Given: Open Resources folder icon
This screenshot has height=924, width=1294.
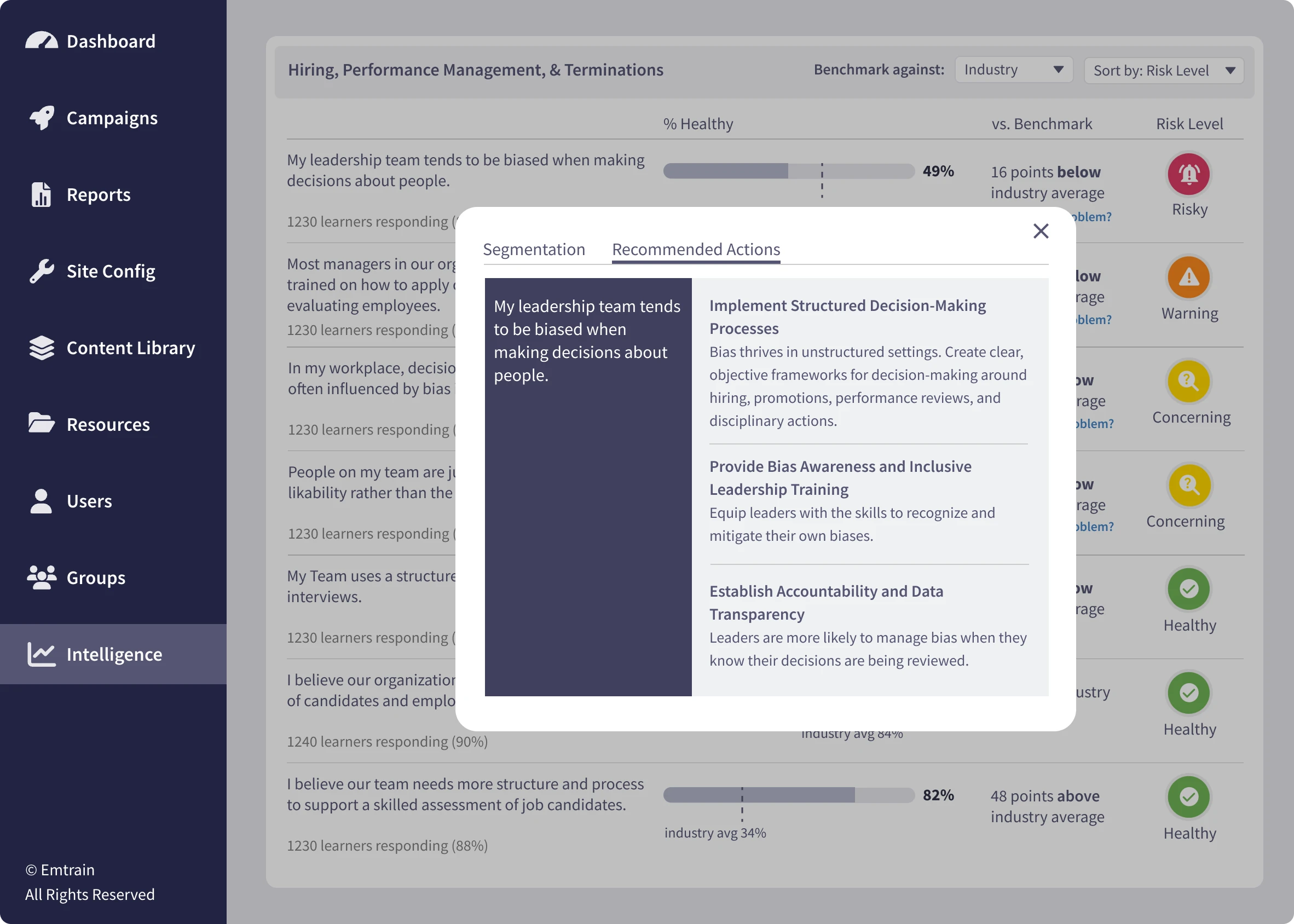Looking at the screenshot, I should point(42,424).
